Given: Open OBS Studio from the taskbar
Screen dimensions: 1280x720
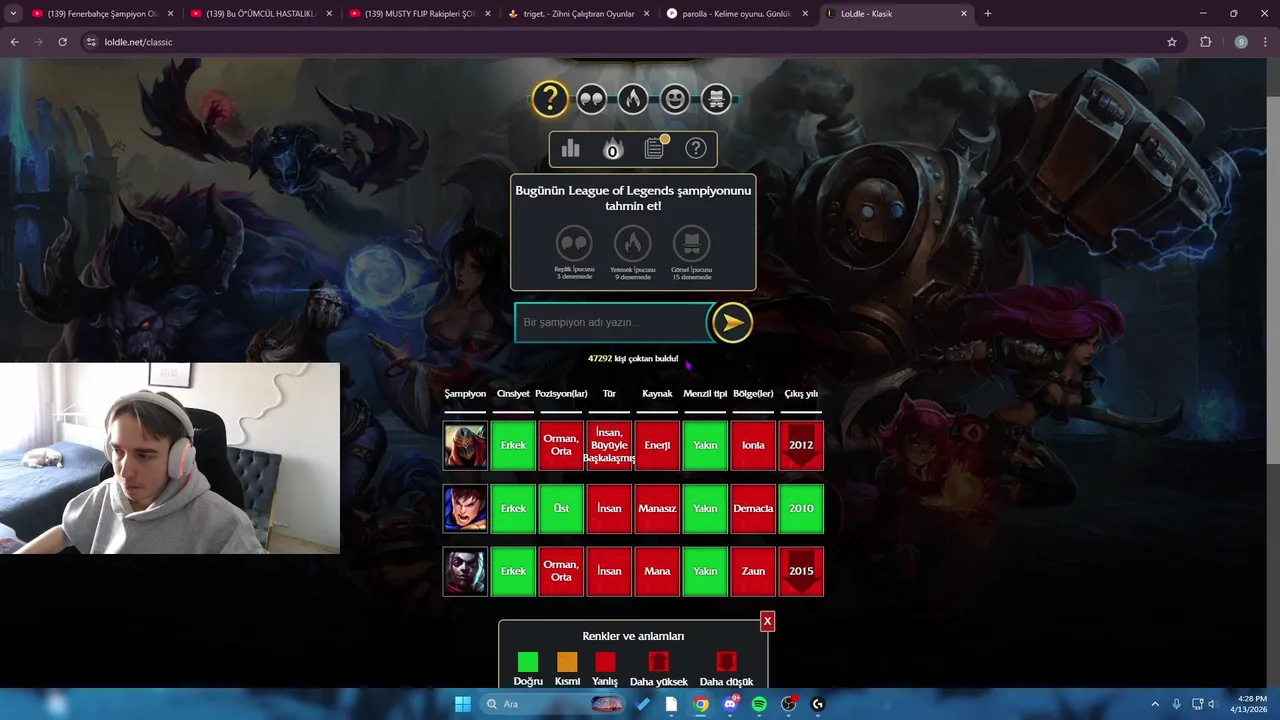Looking at the screenshot, I should (789, 704).
